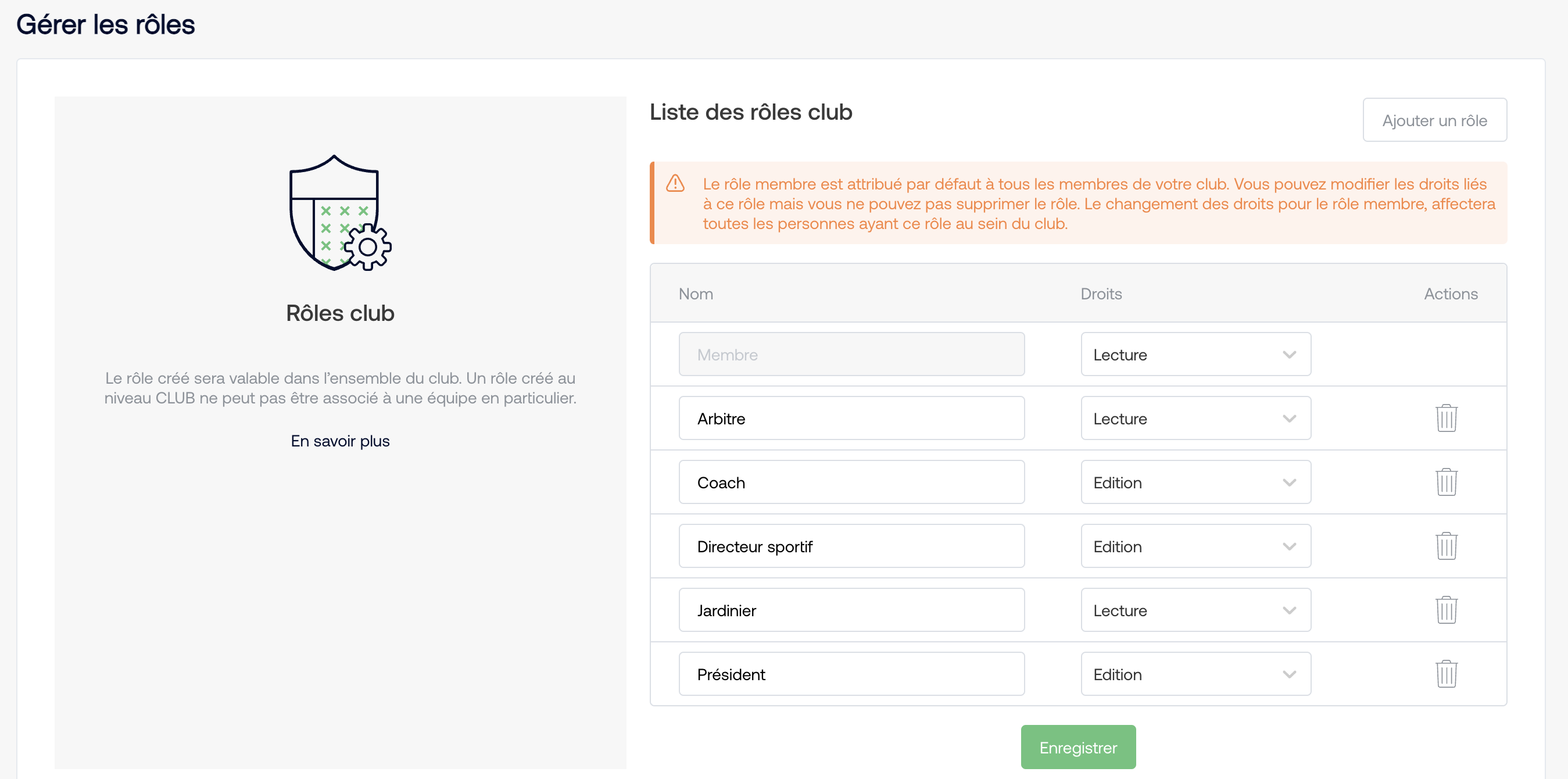Click the Droits column header
Screen dimensions: 1568x779
[1101, 294]
